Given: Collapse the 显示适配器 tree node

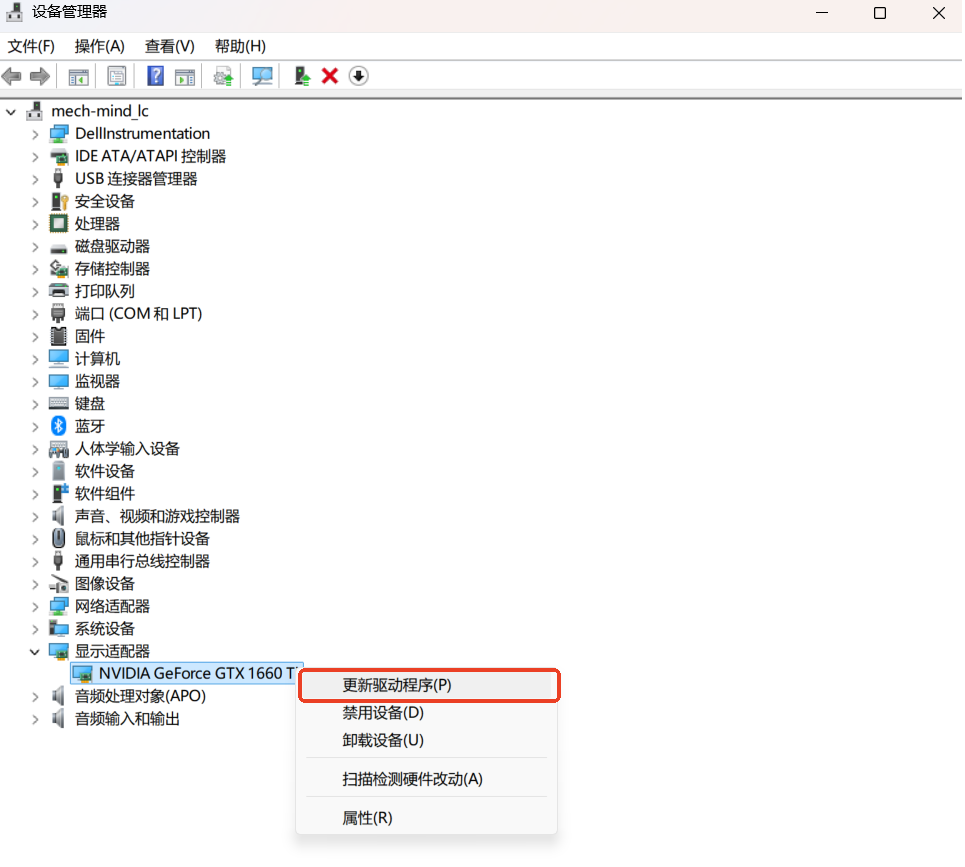Looking at the screenshot, I should click(x=34, y=650).
